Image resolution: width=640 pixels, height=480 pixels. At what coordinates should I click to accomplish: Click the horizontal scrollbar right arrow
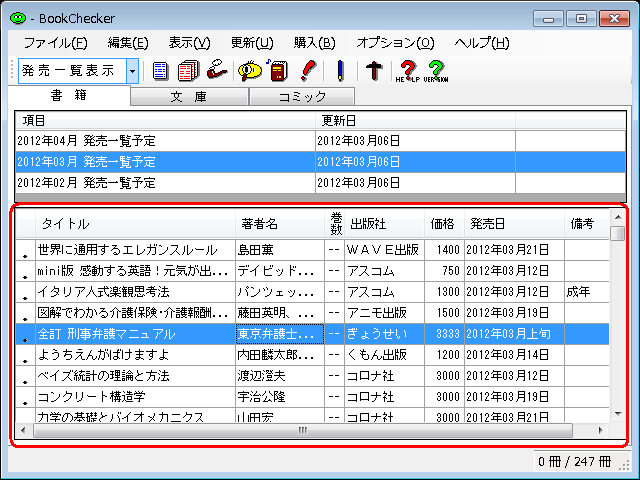600,430
